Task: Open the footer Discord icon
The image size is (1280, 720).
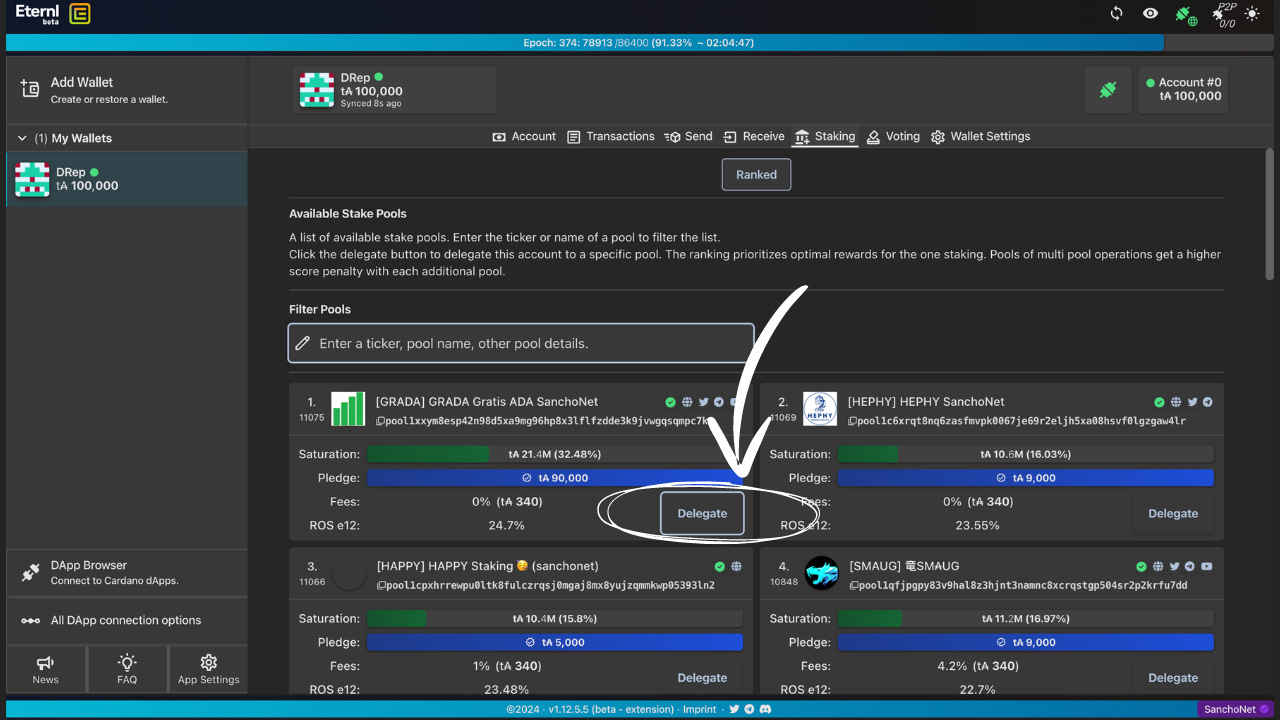Action: pos(766,709)
